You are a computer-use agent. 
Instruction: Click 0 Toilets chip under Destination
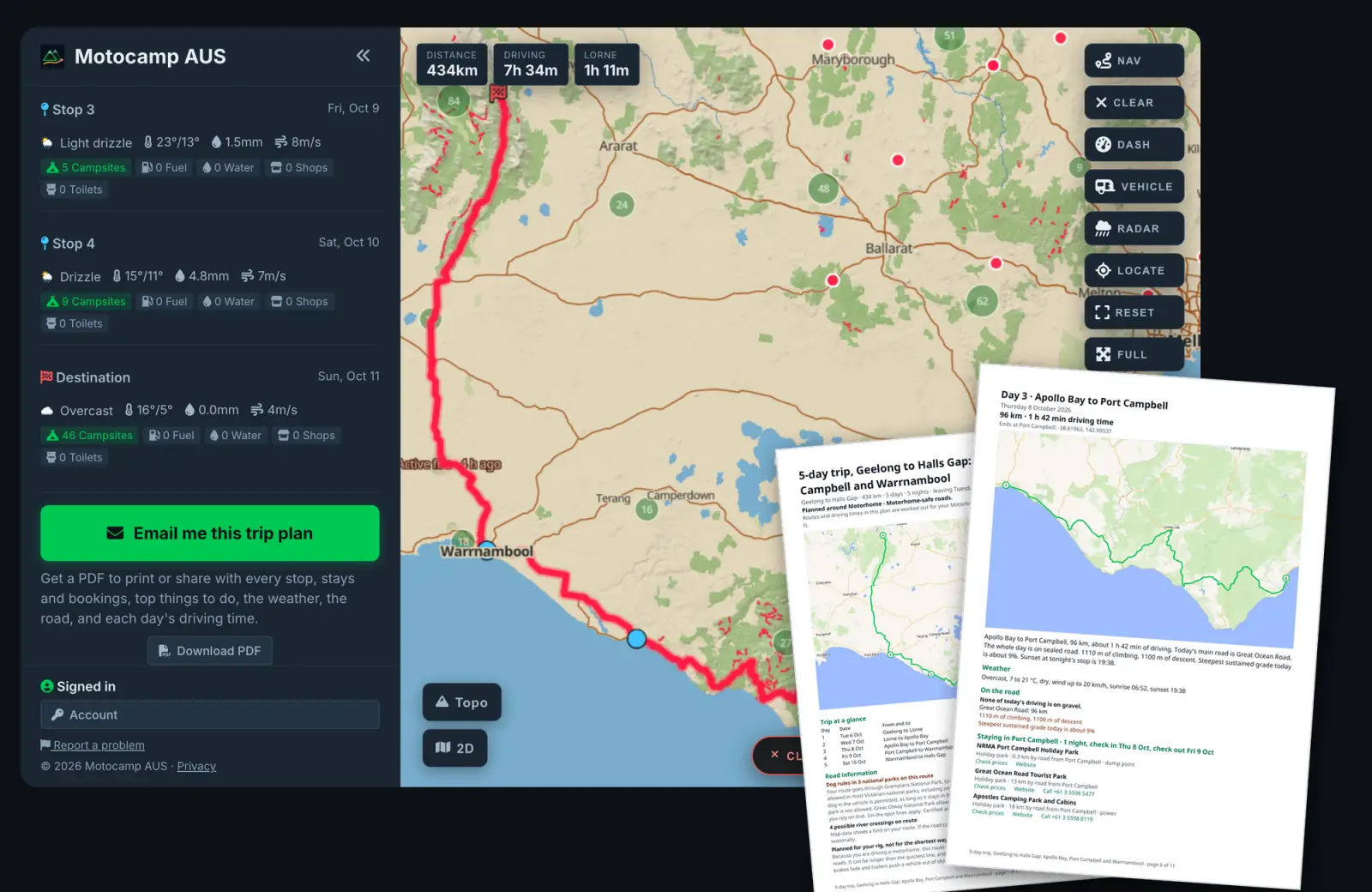point(75,457)
